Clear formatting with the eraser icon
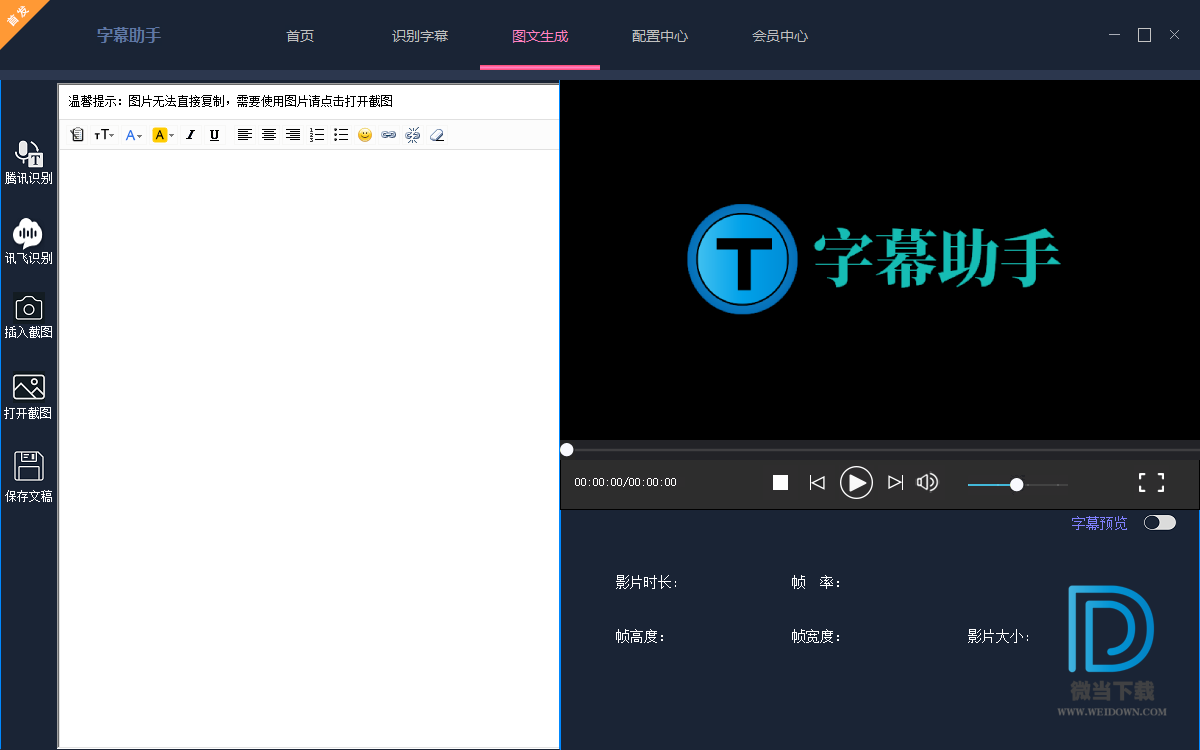 tap(437, 135)
